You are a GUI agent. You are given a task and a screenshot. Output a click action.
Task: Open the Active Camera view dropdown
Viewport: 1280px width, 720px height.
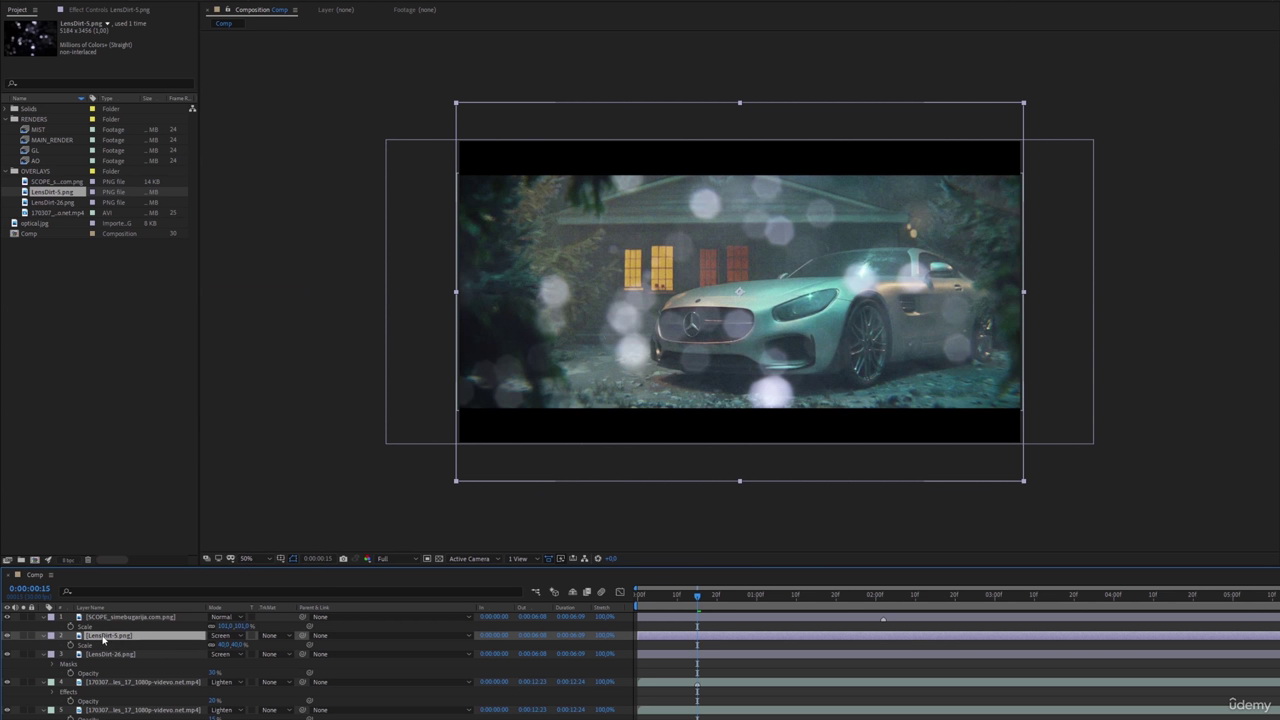tap(473, 559)
